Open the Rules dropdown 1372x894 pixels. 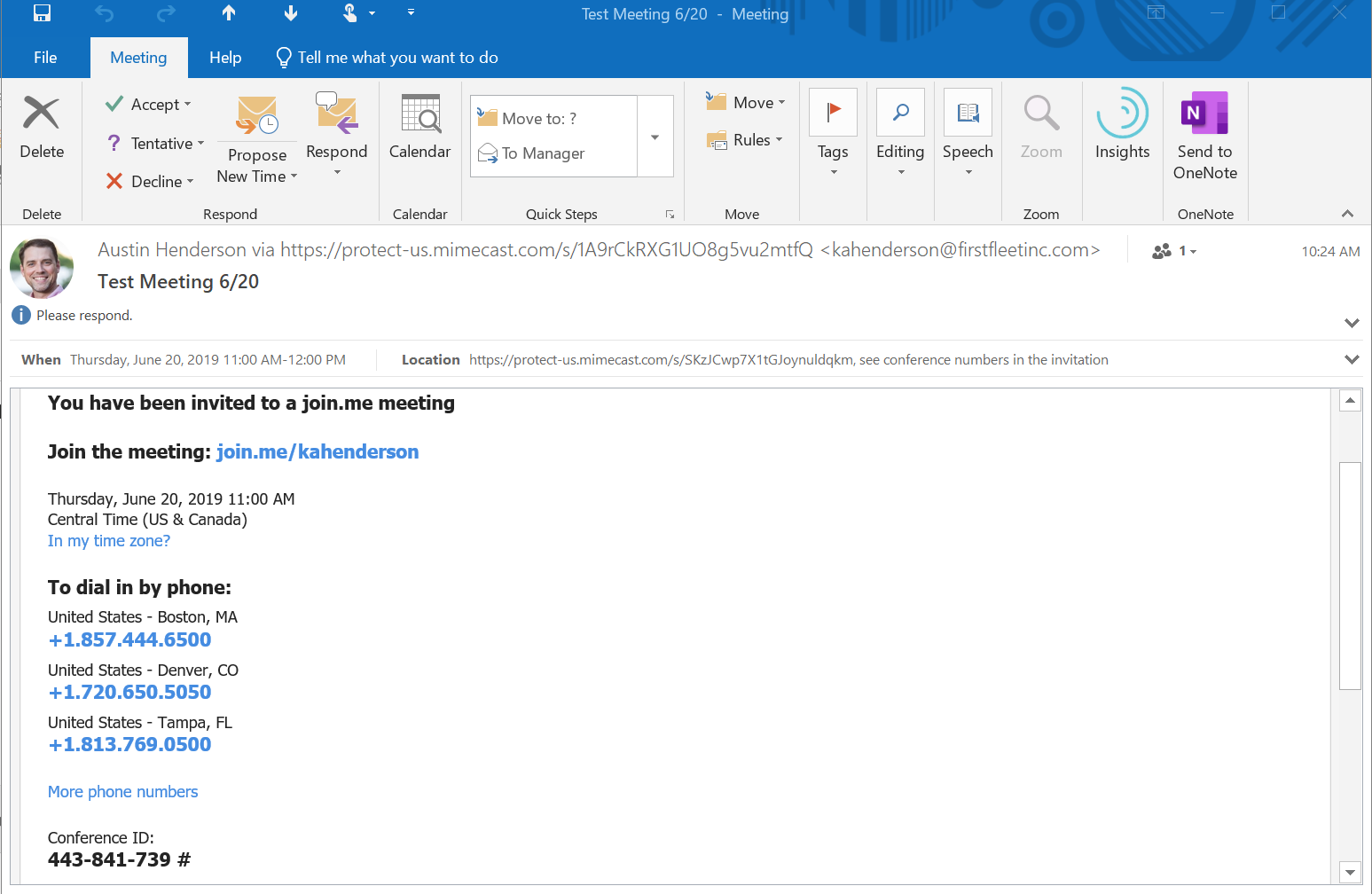click(x=745, y=140)
